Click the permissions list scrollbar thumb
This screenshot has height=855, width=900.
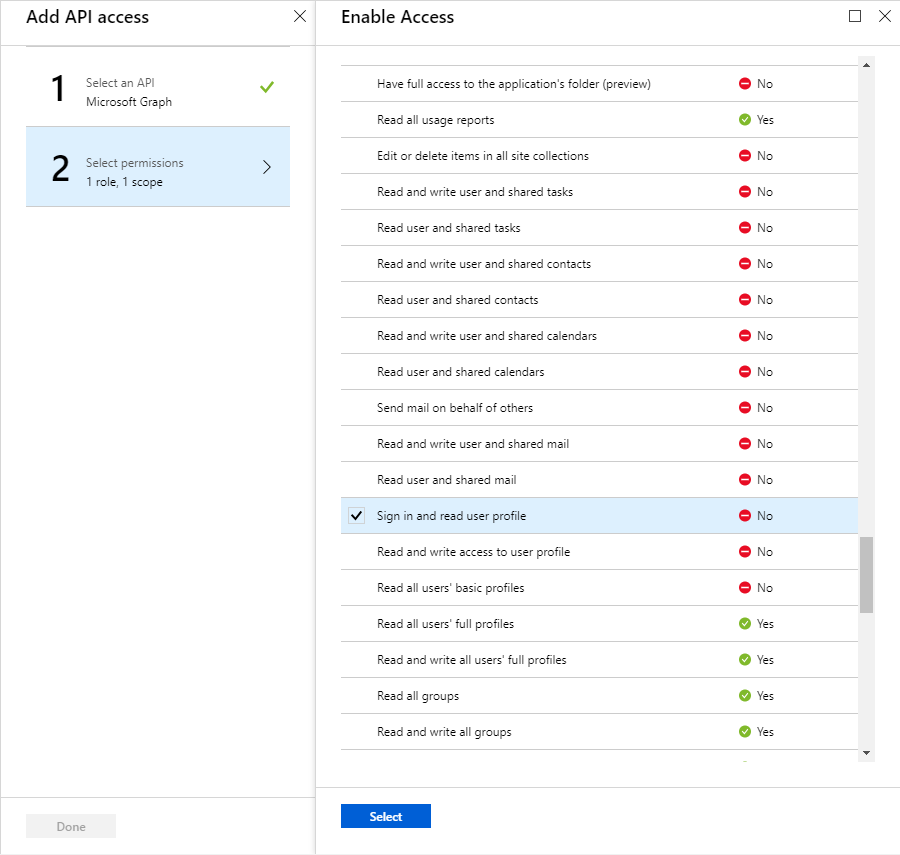click(866, 574)
